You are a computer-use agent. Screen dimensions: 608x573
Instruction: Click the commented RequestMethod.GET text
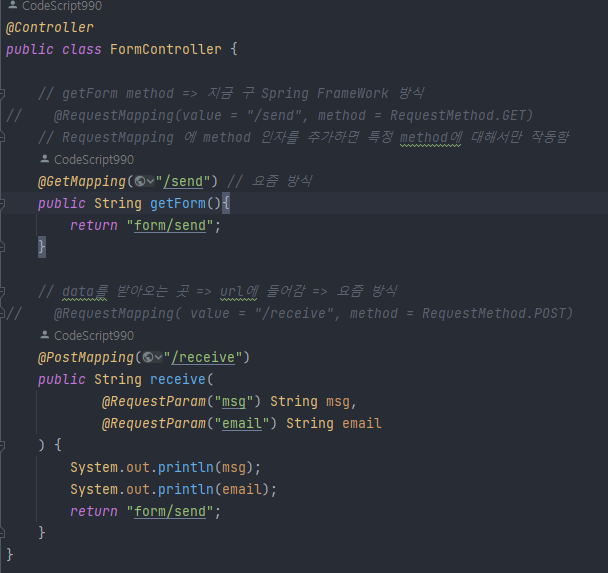point(457,116)
